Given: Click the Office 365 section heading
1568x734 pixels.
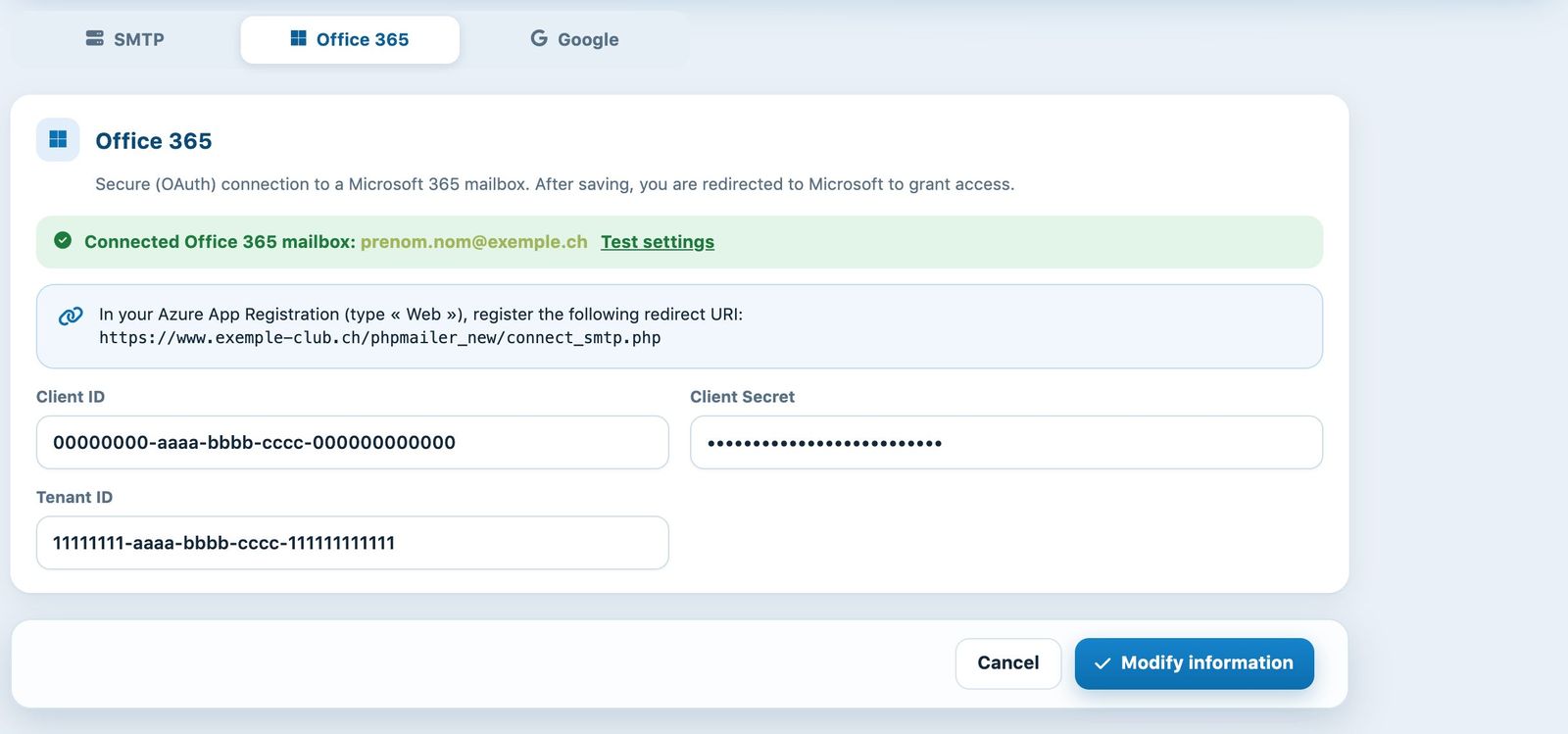Looking at the screenshot, I should point(154,141).
